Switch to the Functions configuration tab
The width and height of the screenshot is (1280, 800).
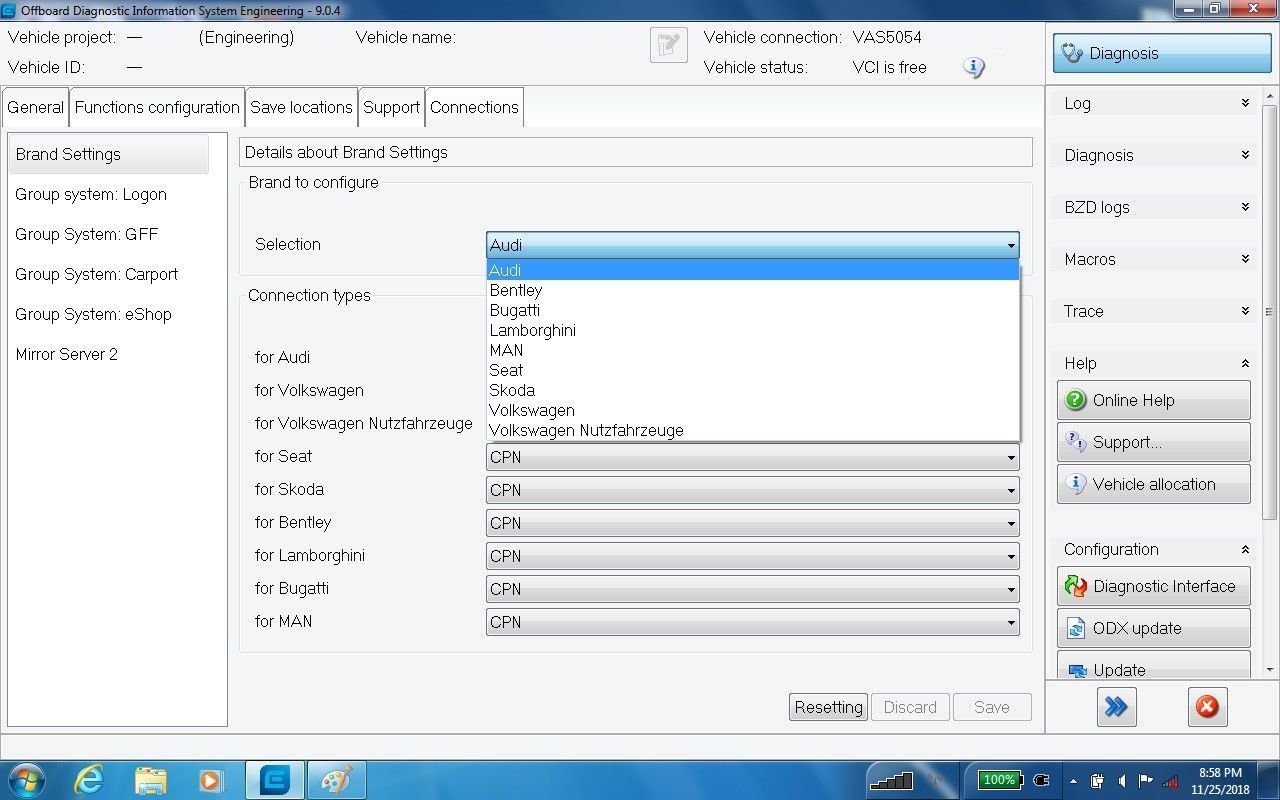pyautogui.click(x=157, y=107)
